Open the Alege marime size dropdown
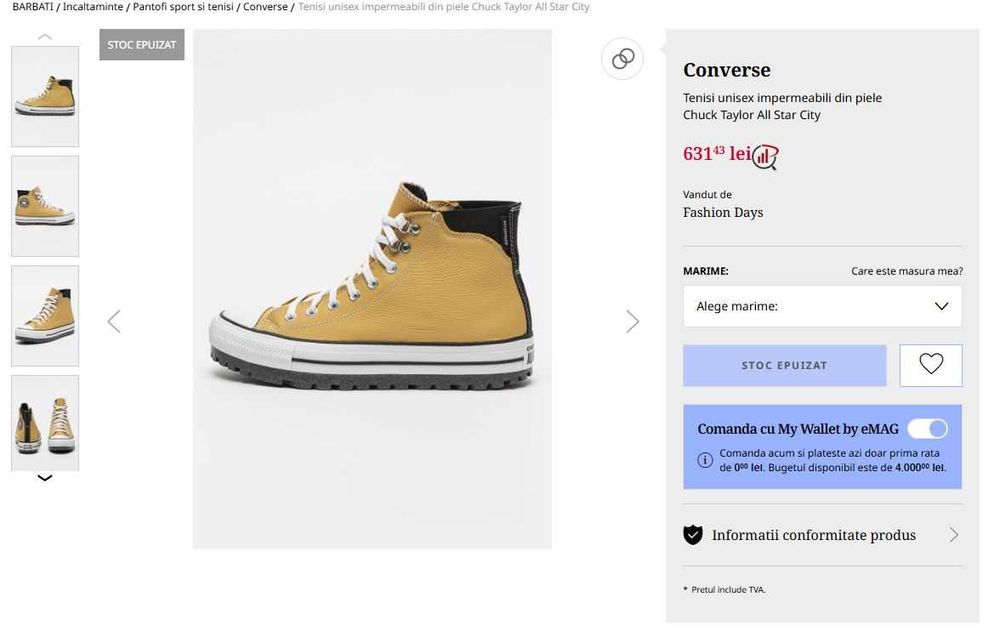Screen dimensions: 1000x631 (x=822, y=306)
